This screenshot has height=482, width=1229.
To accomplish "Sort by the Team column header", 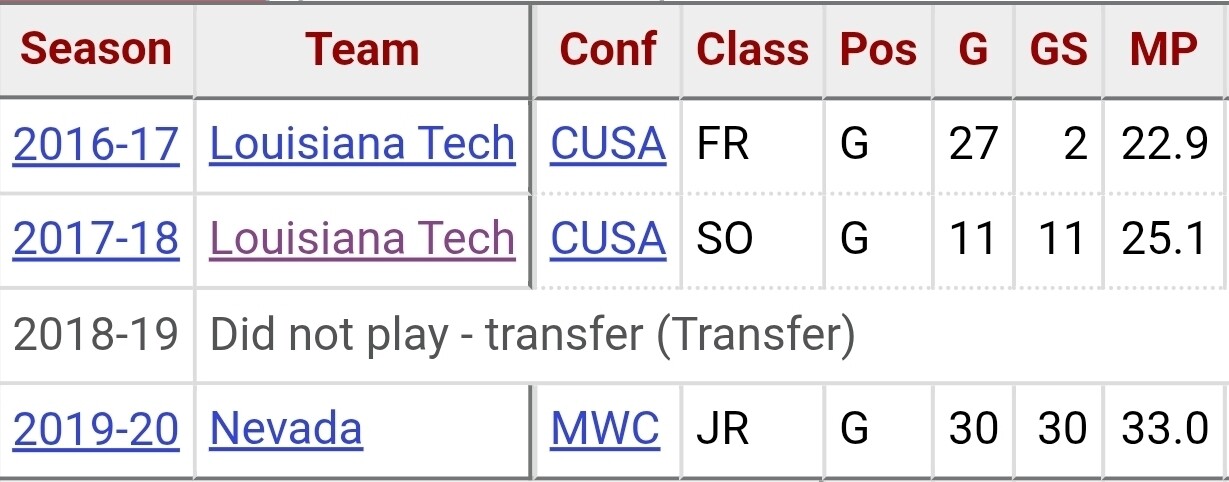I will (362, 50).
